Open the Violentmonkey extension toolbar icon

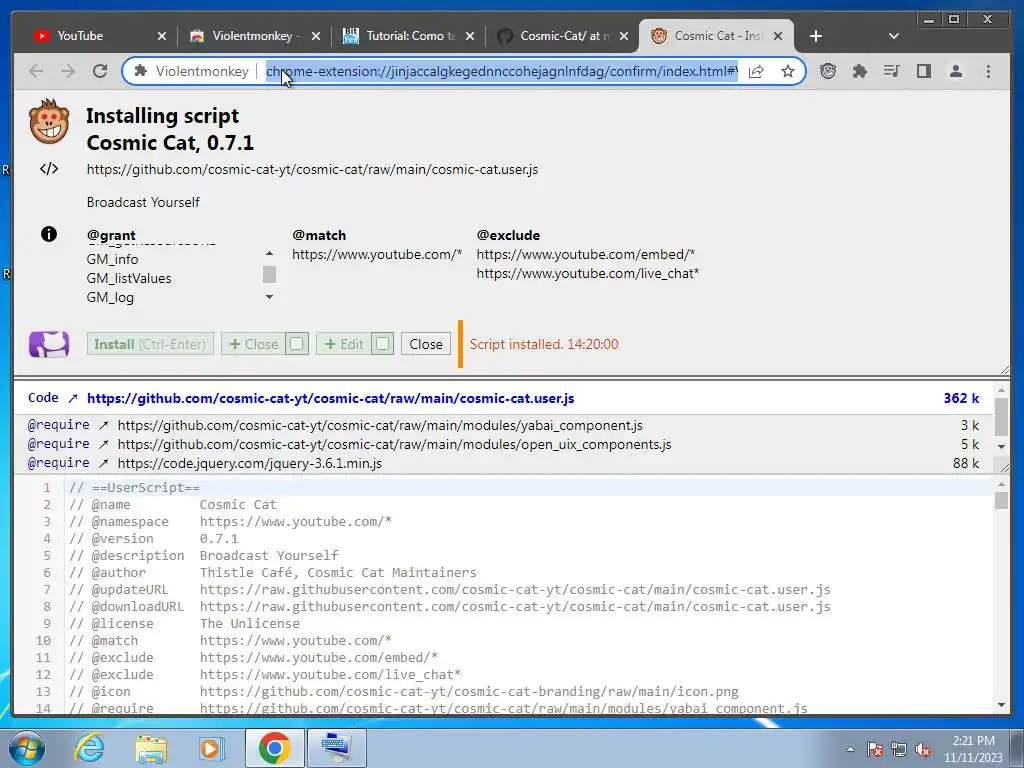coord(827,71)
